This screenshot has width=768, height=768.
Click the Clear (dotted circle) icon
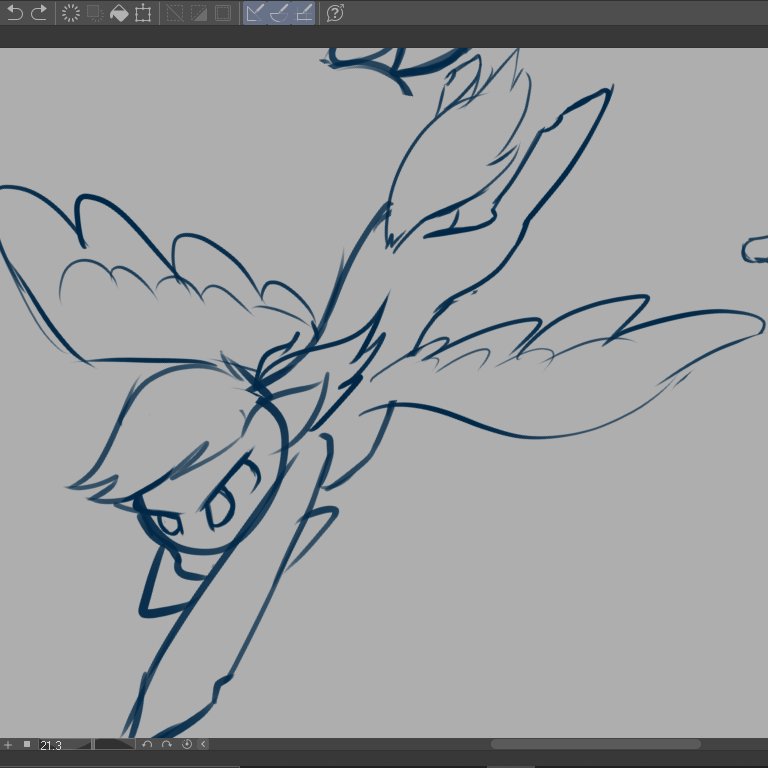tap(71, 13)
